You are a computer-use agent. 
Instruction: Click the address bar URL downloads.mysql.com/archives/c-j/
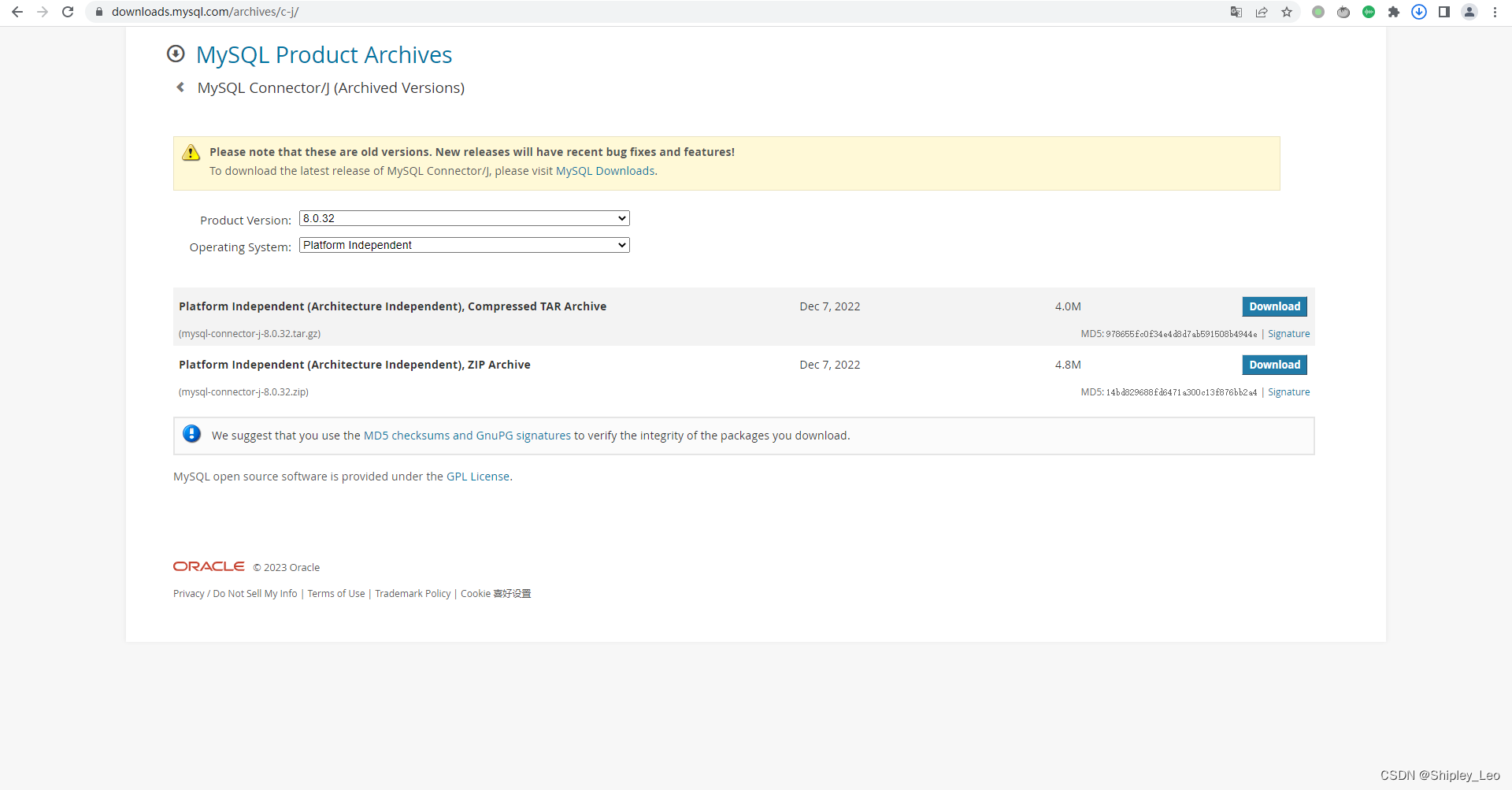click(x=205, y=12)
